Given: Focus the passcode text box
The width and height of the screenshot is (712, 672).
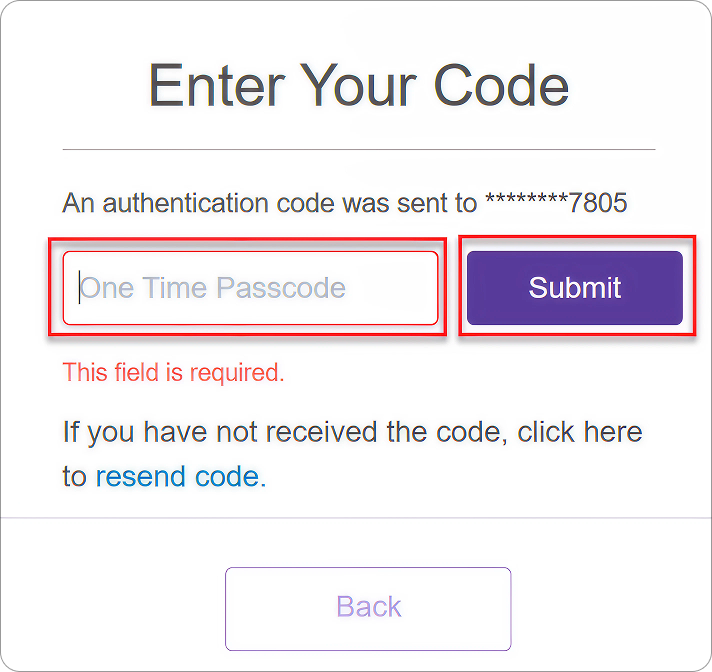Looking at the screenshot, I should 251,288.
